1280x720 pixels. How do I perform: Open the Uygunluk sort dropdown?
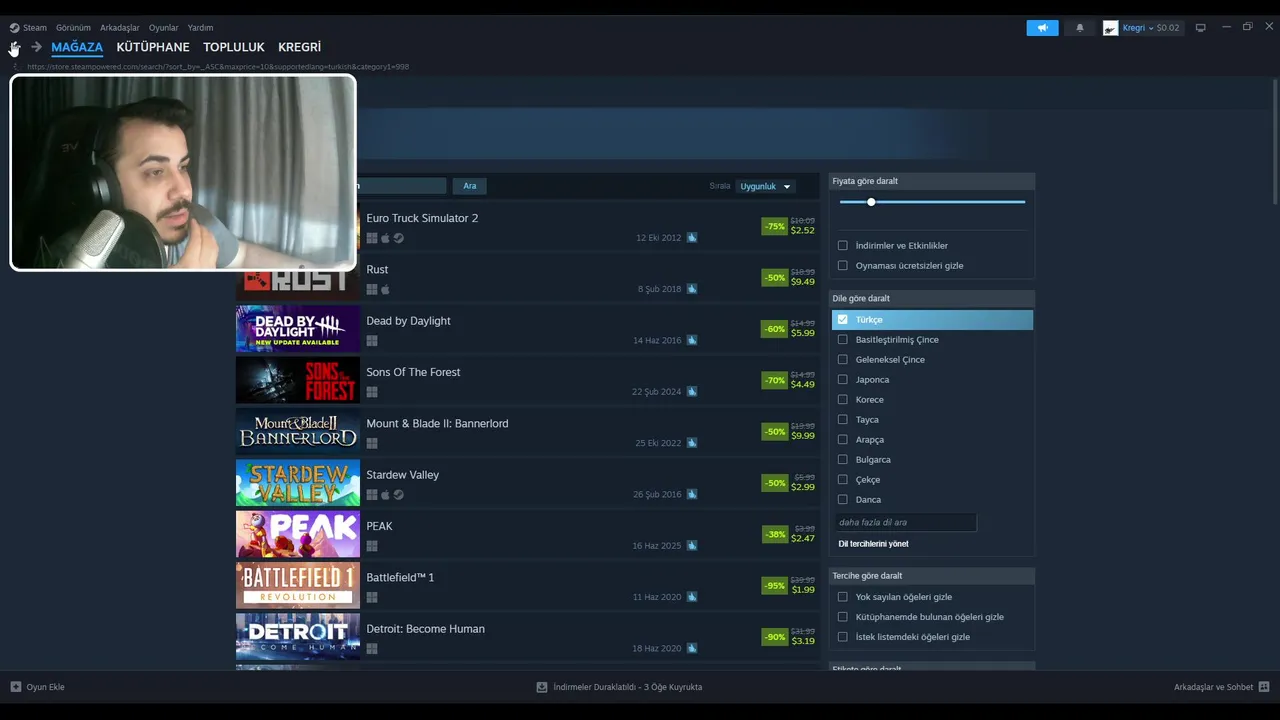[x=765, y=186]
